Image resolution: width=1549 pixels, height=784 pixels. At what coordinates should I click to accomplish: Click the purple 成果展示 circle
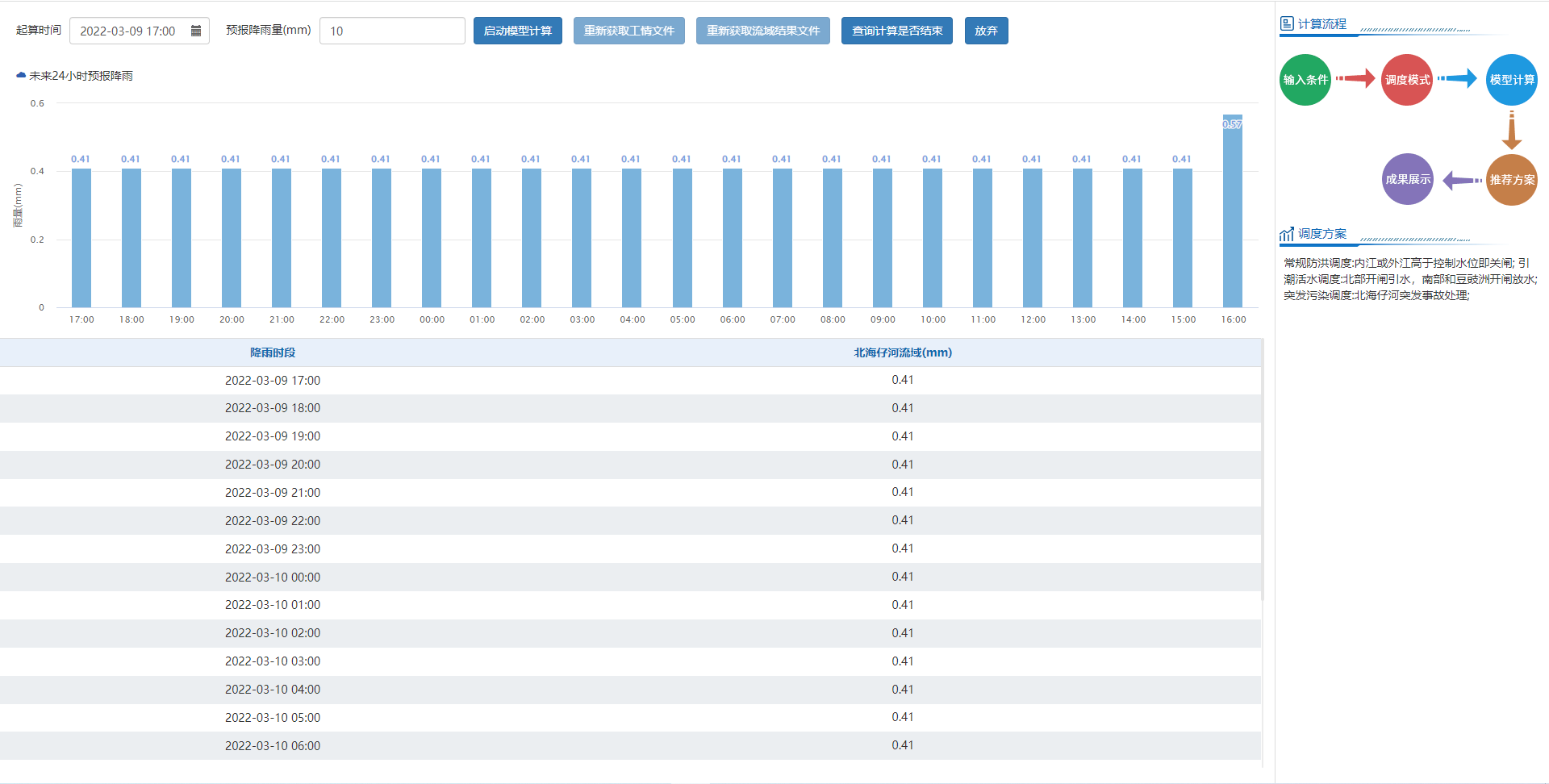(1407, 179)
